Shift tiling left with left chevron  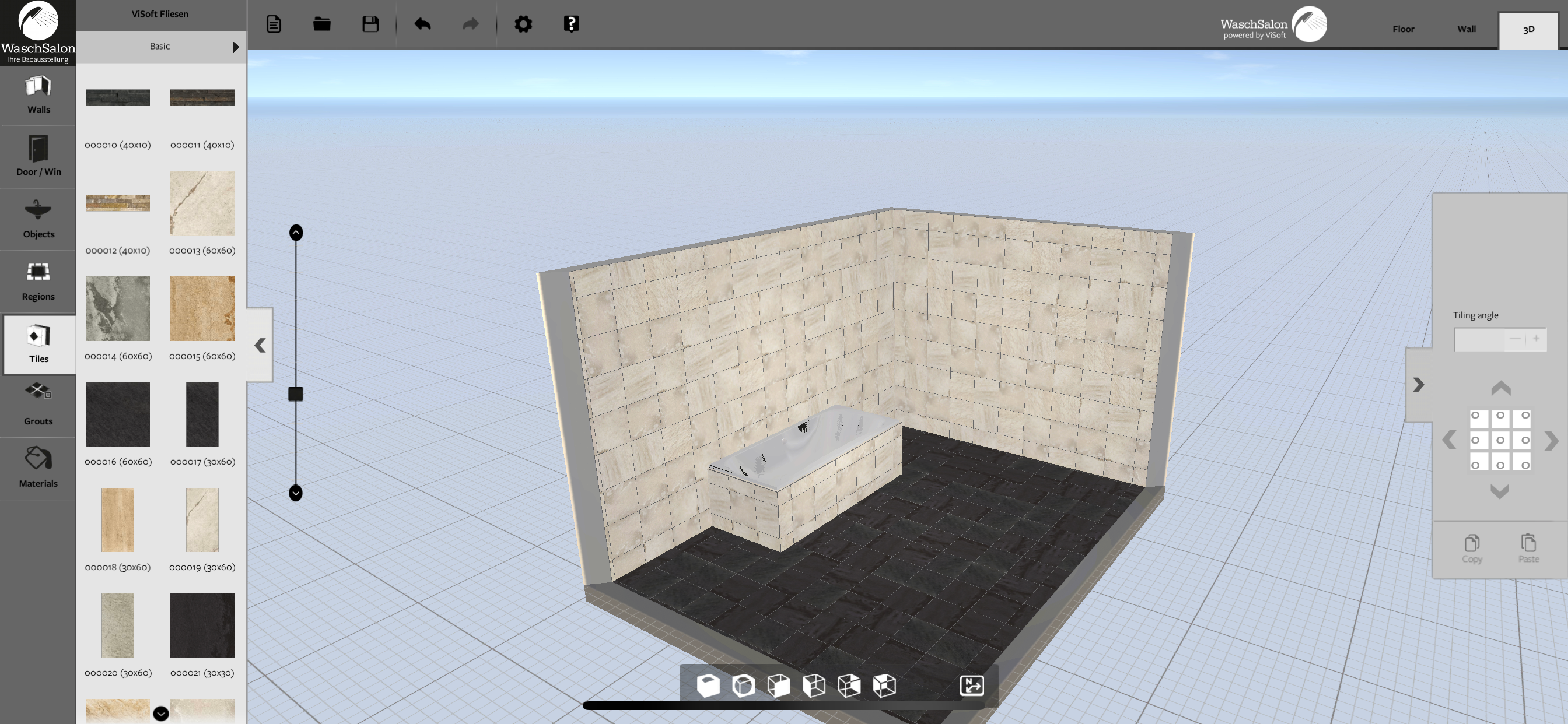tap(1450, 440)
